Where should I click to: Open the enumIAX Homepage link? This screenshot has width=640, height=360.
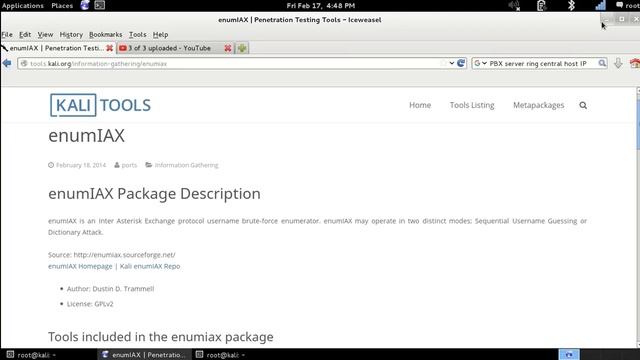click(80, 266)
